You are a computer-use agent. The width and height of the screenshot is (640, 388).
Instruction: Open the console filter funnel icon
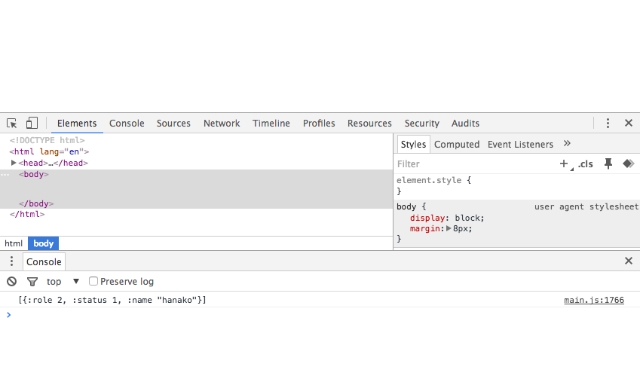(32, 282)
